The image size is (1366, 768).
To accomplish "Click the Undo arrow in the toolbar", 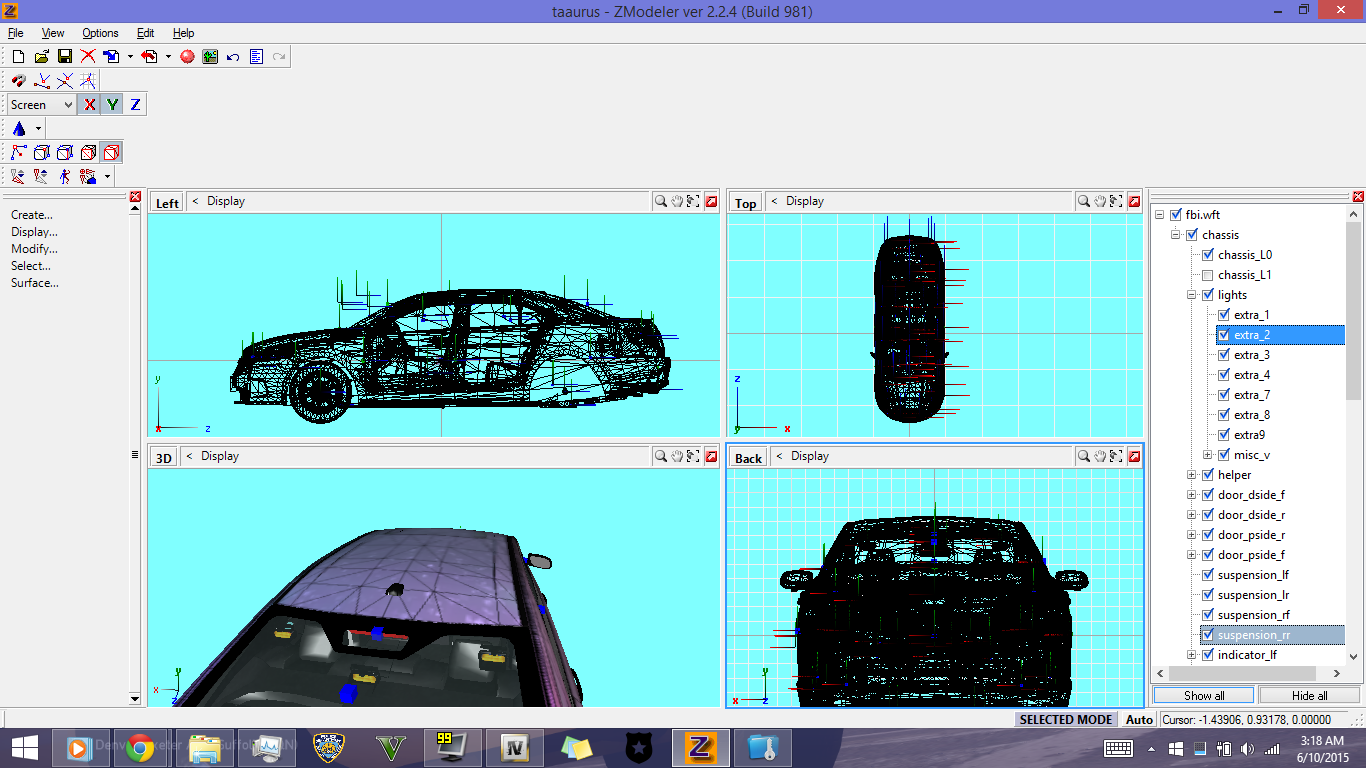I will [232, 57].
